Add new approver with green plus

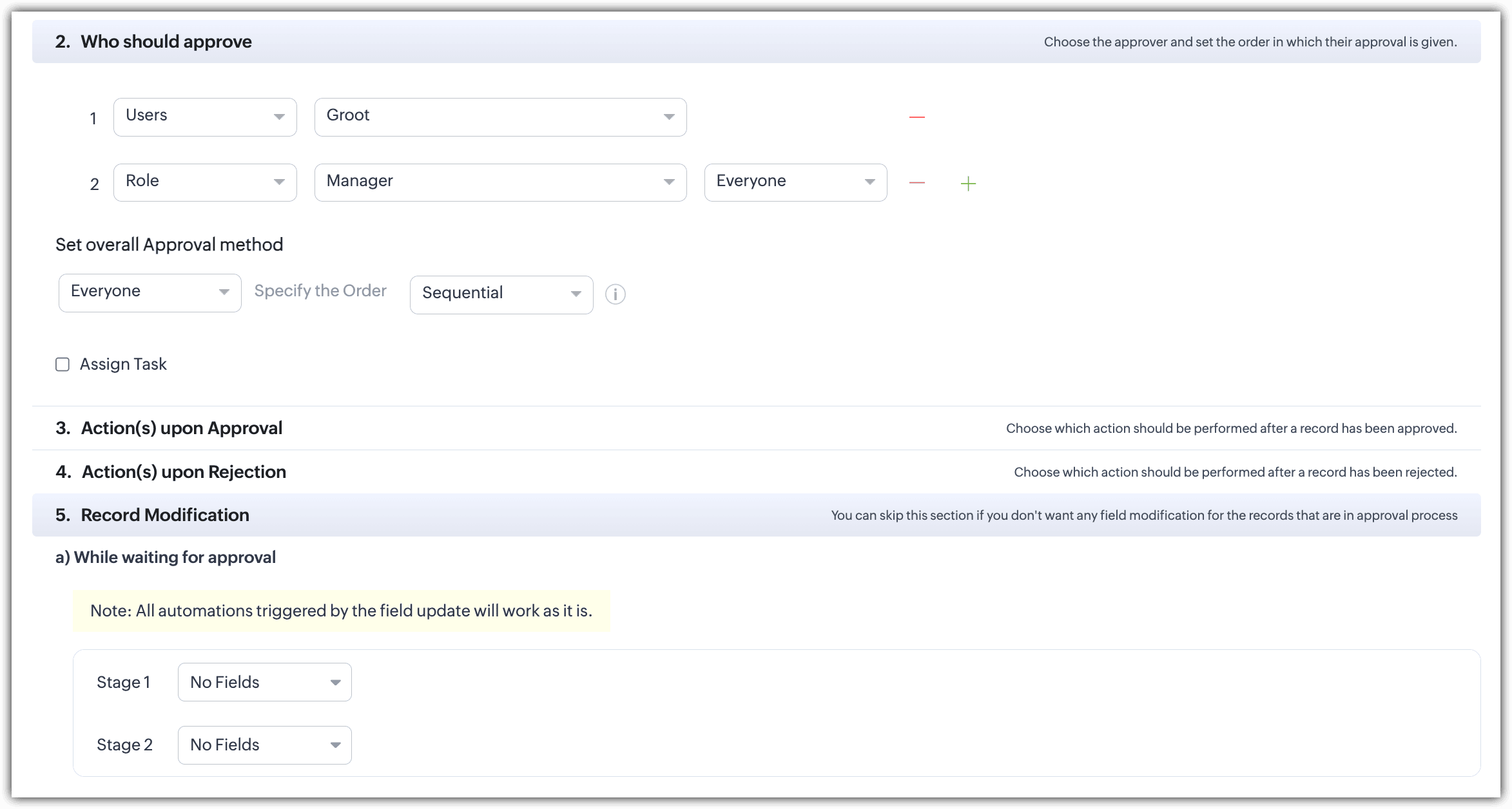pyautogui.click(x=967, y=184)
